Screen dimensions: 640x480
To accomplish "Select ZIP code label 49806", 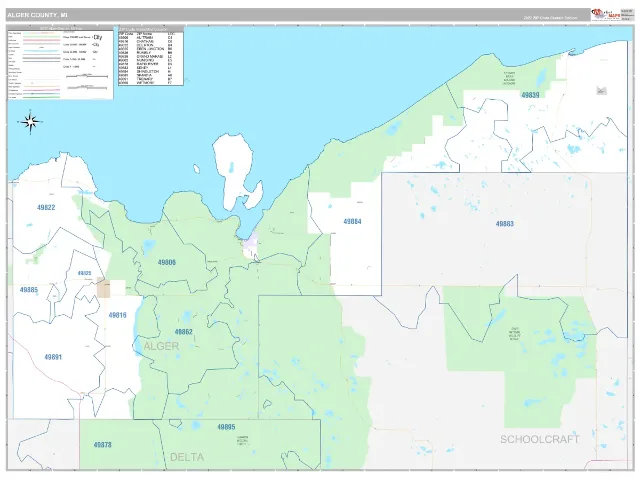I will click(x=167, y=262).
